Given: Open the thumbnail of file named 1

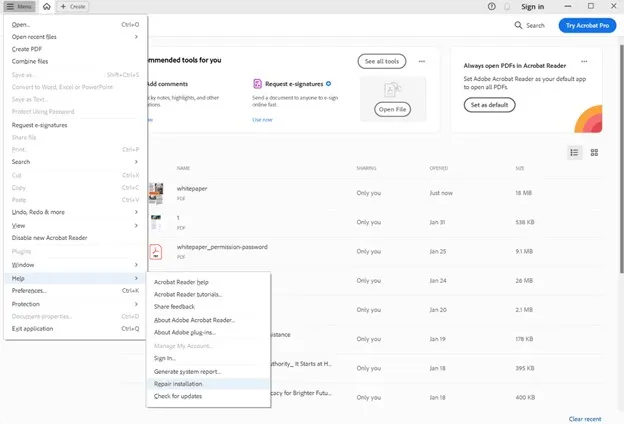Looking at the screenshot, I should [x=156, y=223].
